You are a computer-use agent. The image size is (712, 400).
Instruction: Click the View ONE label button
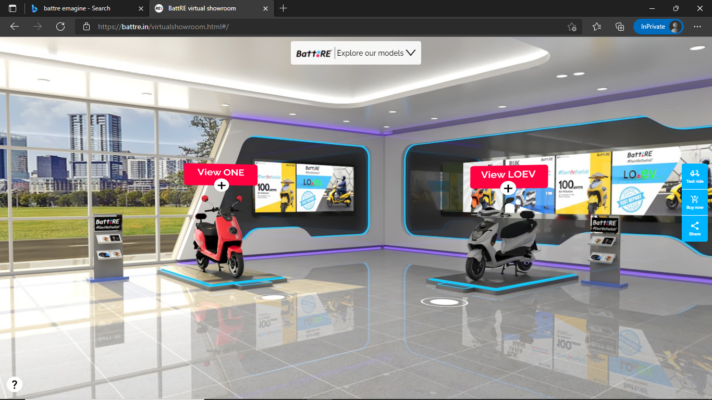pyautogui.click(x=221, y=173)
